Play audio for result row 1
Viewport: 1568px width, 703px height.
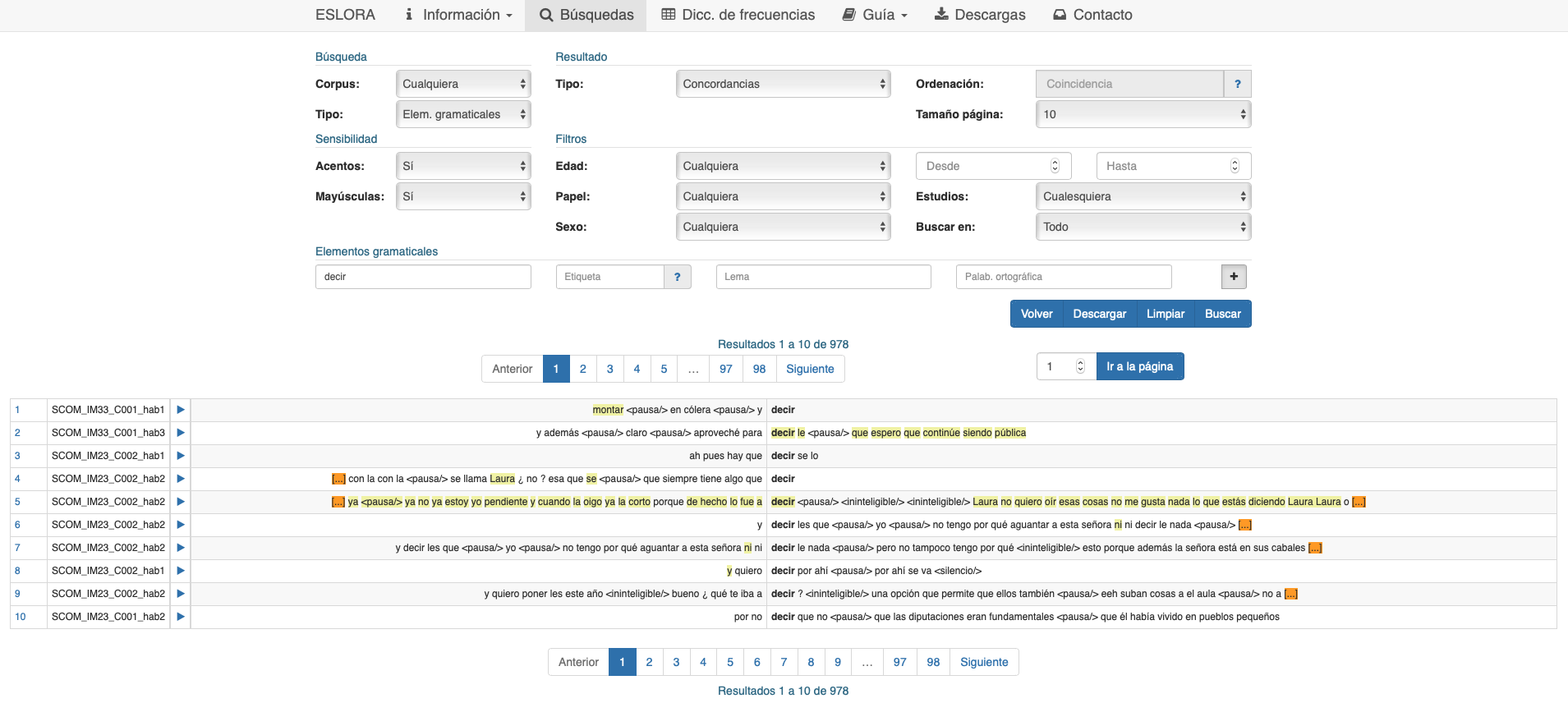pyautogui.click(x=180, y=410)
